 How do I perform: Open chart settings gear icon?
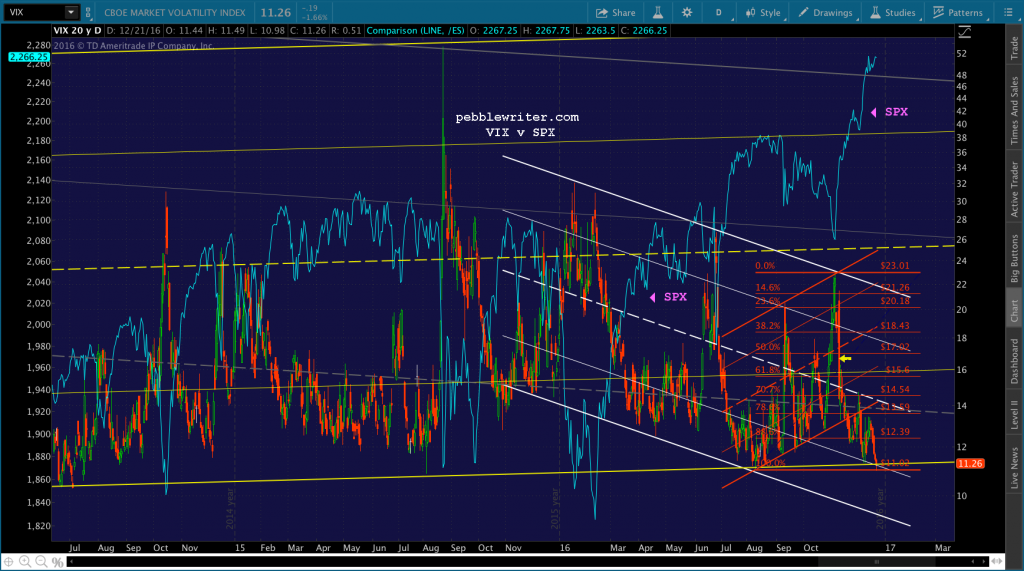point(686,12)
